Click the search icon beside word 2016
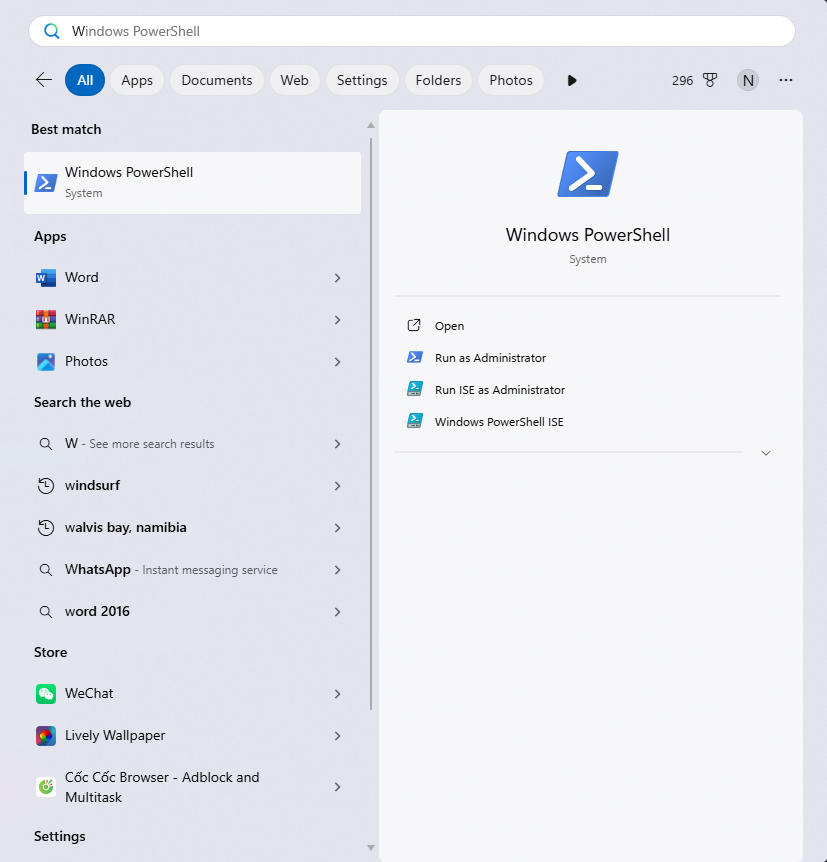The image size is (827, 862). click(46, 612)
